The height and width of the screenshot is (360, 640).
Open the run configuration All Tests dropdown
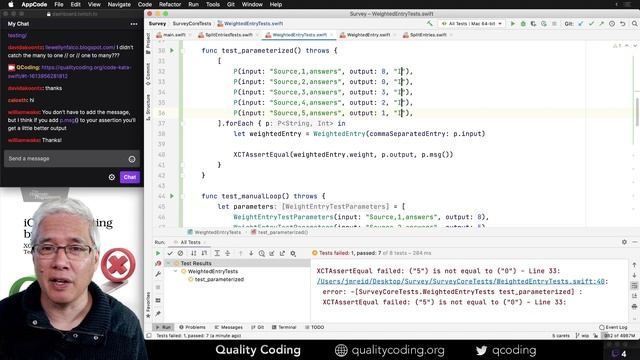472,24
